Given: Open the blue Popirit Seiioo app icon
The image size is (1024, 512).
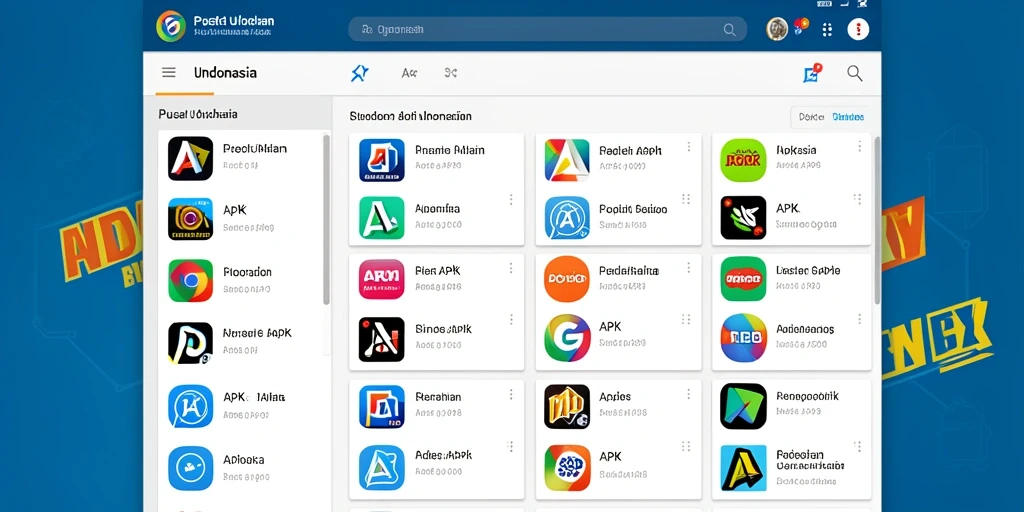Looking at the screenshot, I should click(x=567, y=217).
